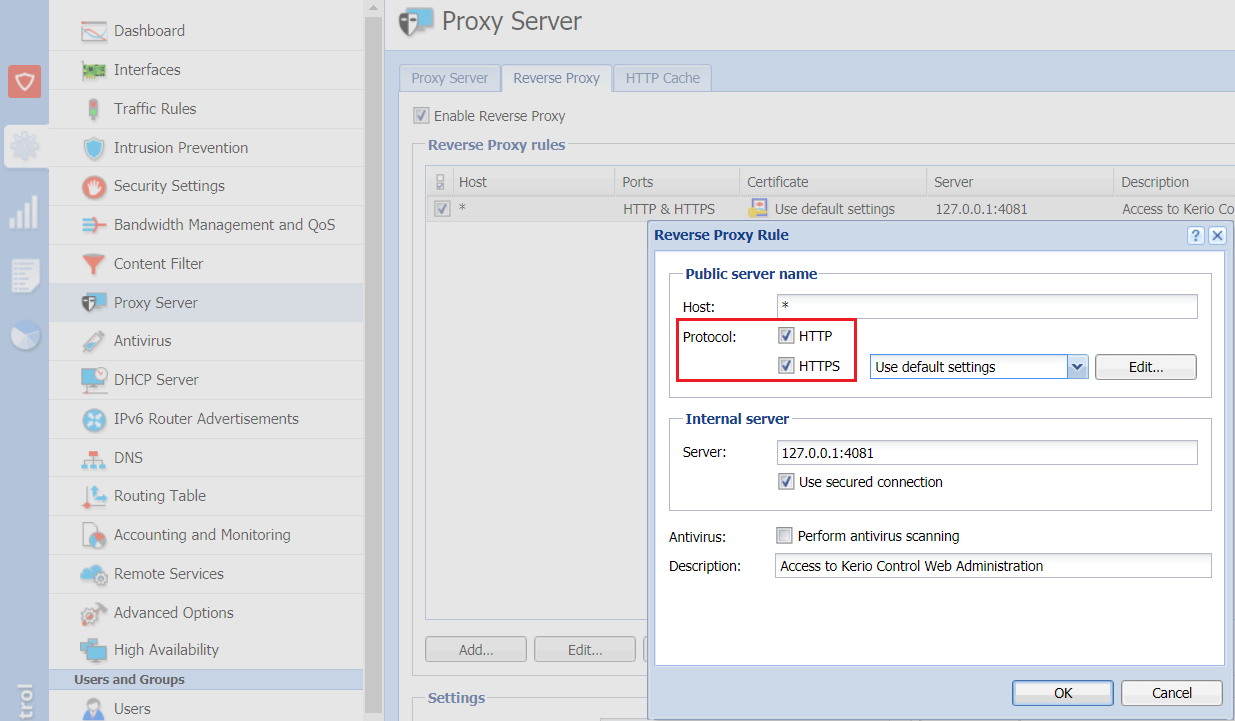The width and height of the screenshot is (1235, 721).
Task: Click the Description text field
Action: point(993,566)
